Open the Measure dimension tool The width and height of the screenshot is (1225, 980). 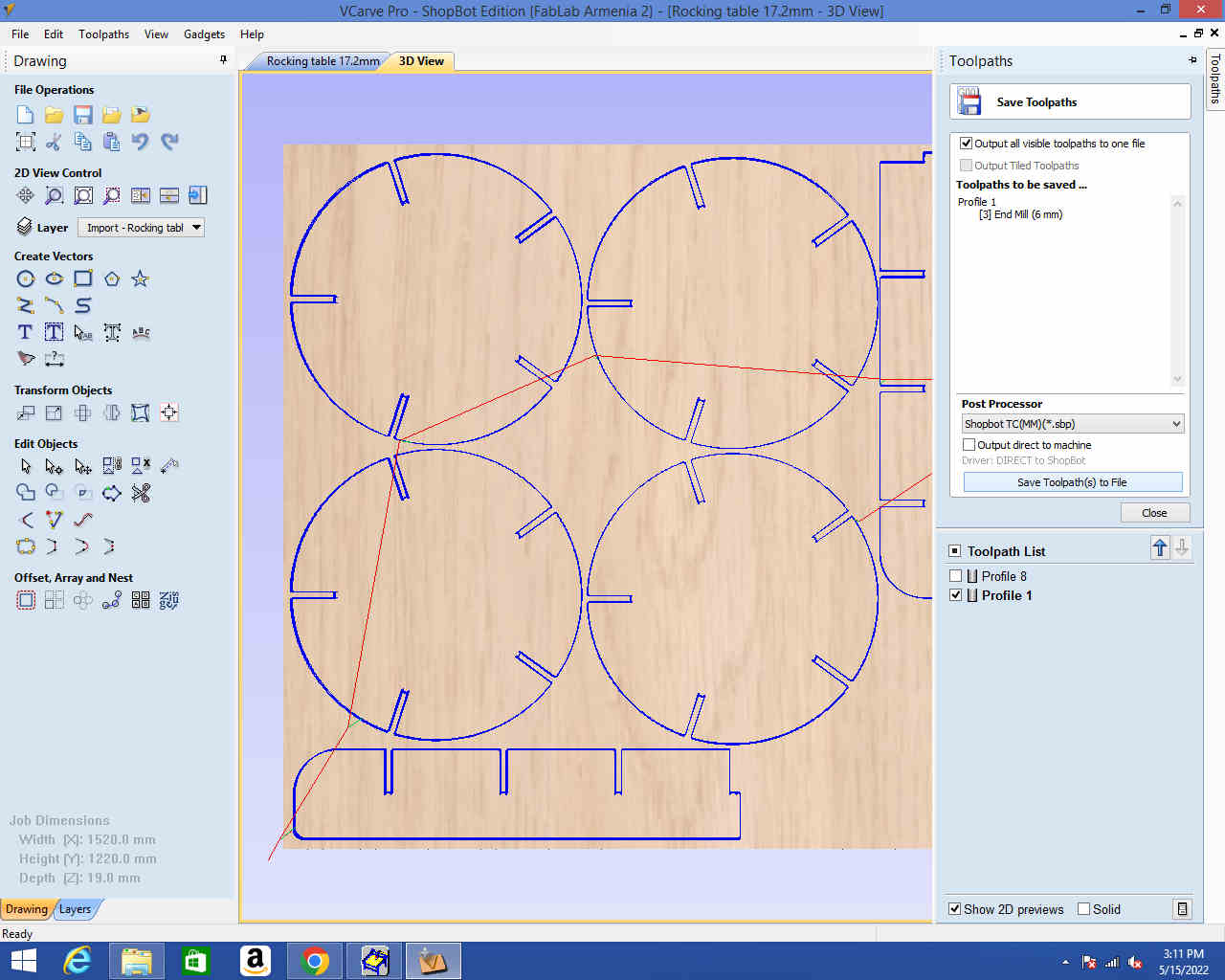(55, 359)
